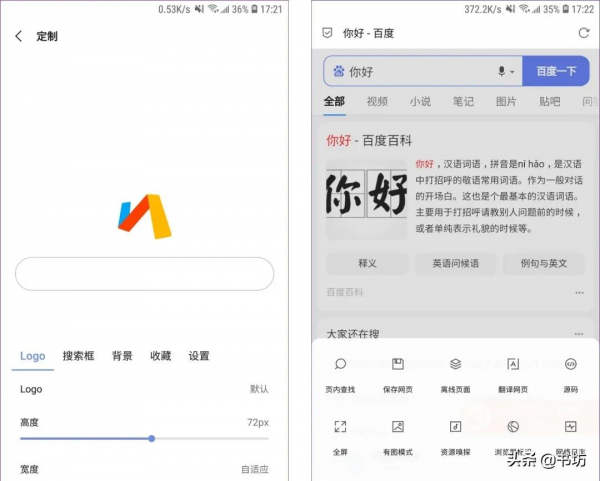Screen dimensions: 600x481
Task: Open the three-dot menu beside 百度百科
Action: 579,293
